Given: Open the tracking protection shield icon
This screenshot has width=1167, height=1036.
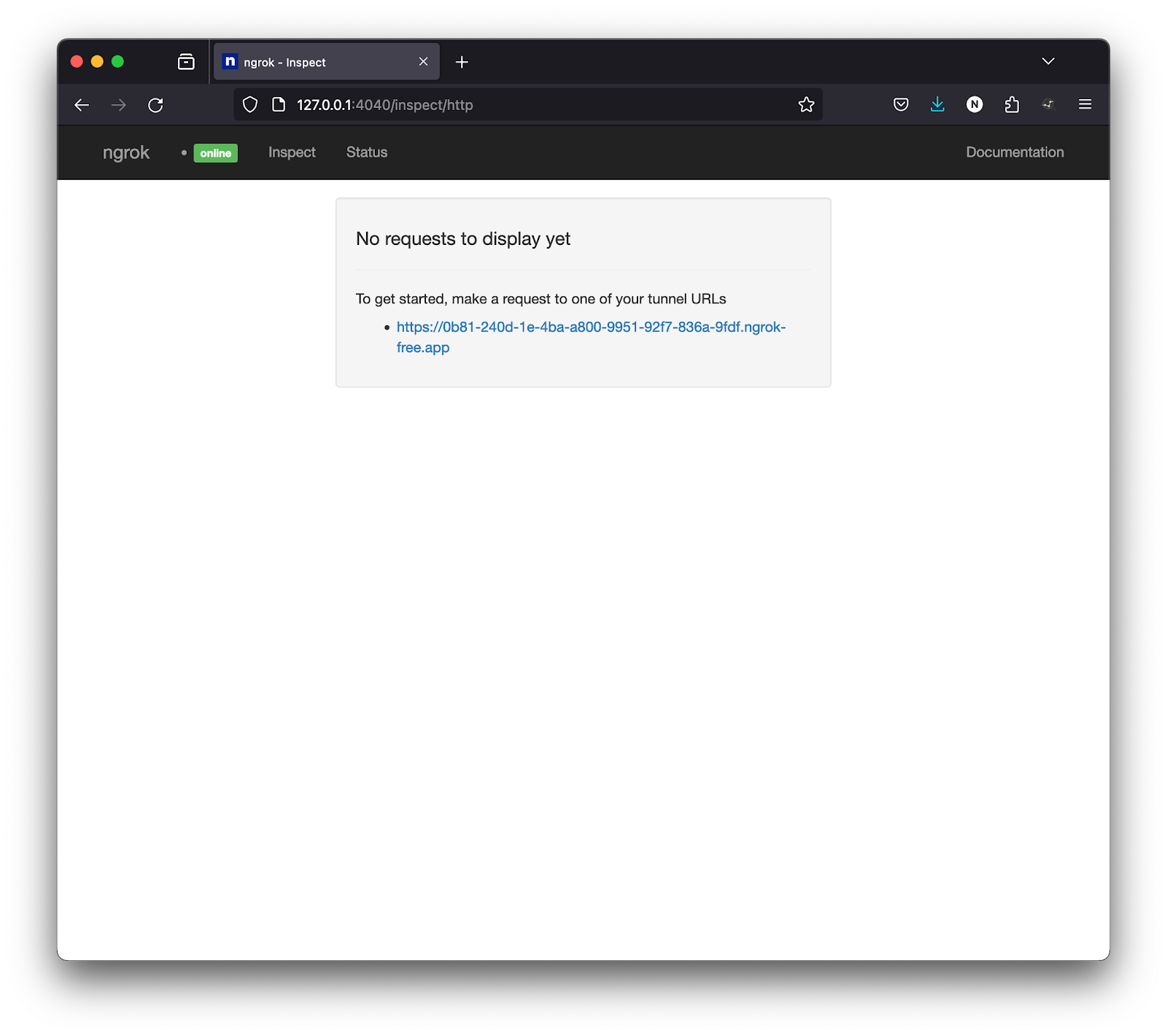Looking at the screenshot, I should [250, 105].
